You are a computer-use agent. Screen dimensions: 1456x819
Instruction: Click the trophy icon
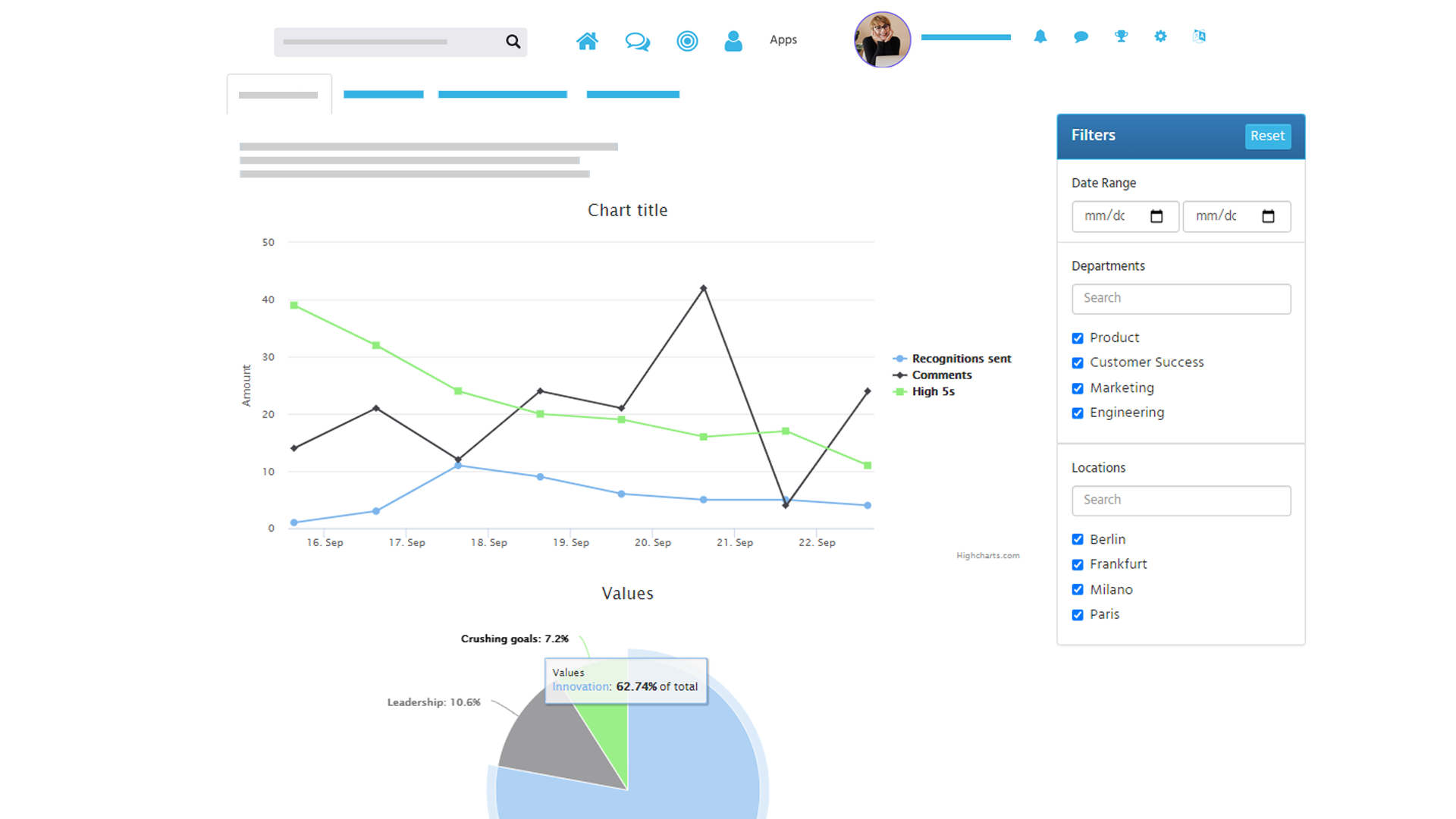point(1121,36)
